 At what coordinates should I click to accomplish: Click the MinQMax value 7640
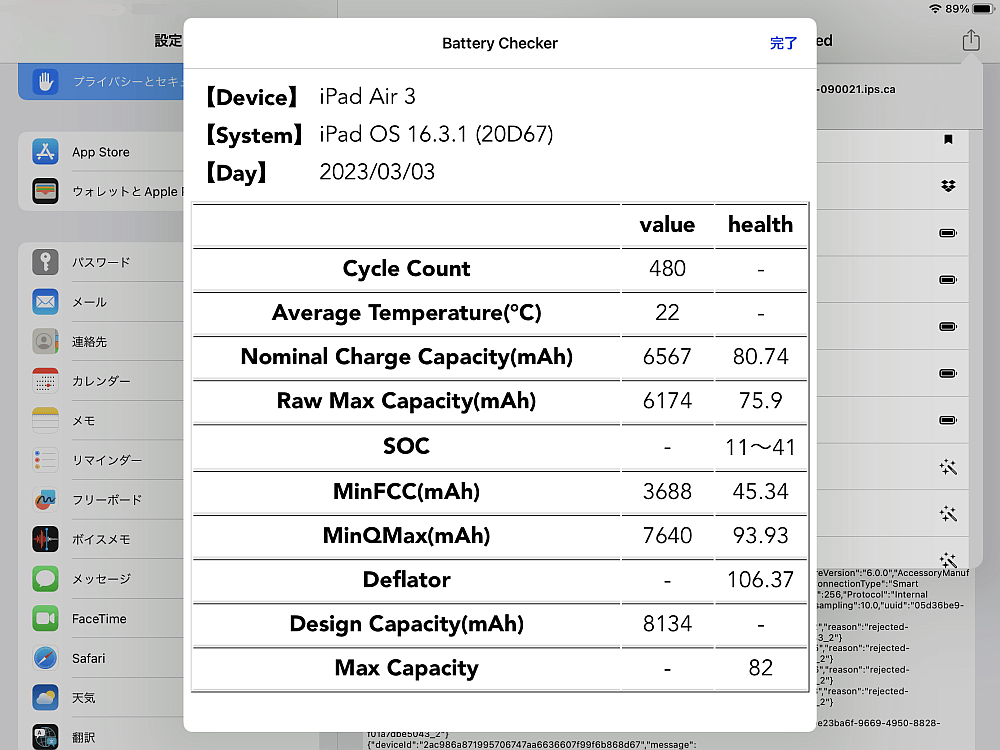[x=667, y=536]
